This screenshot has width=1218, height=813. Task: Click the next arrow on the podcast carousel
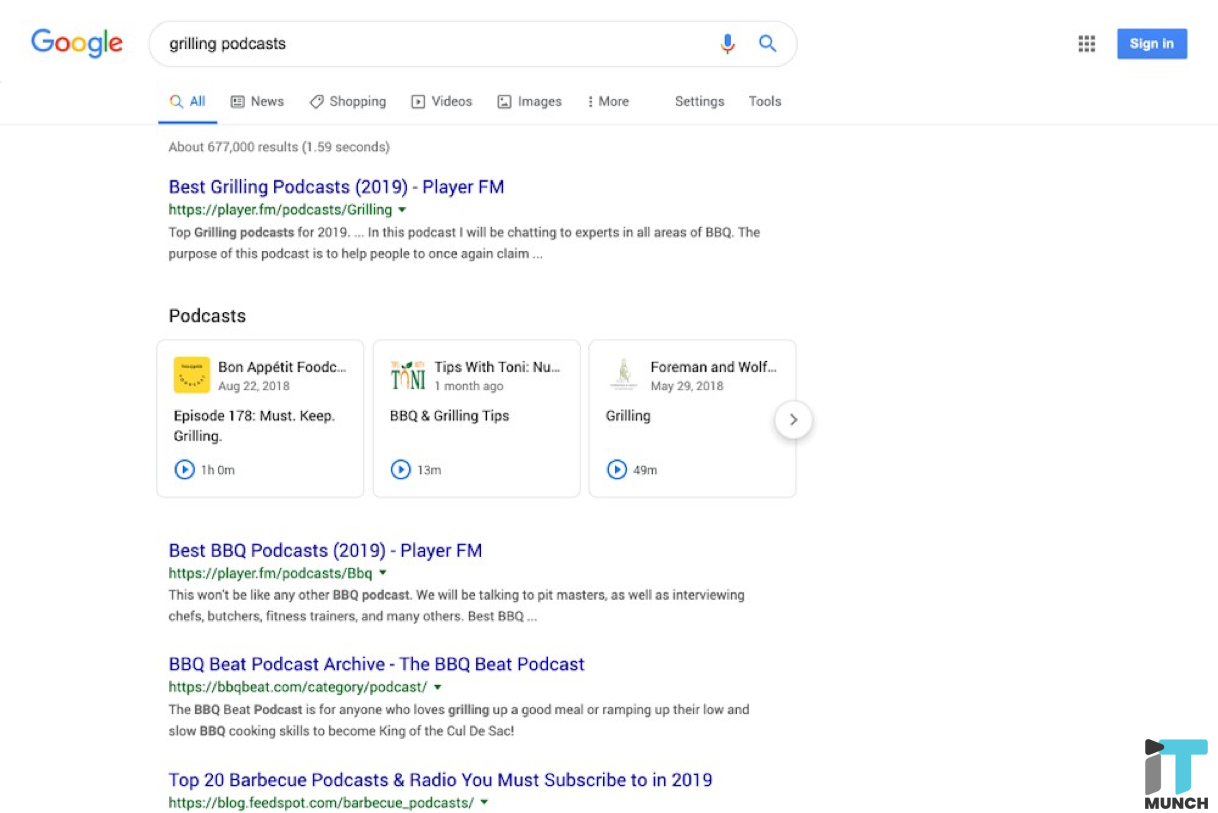tap(793, 419)
